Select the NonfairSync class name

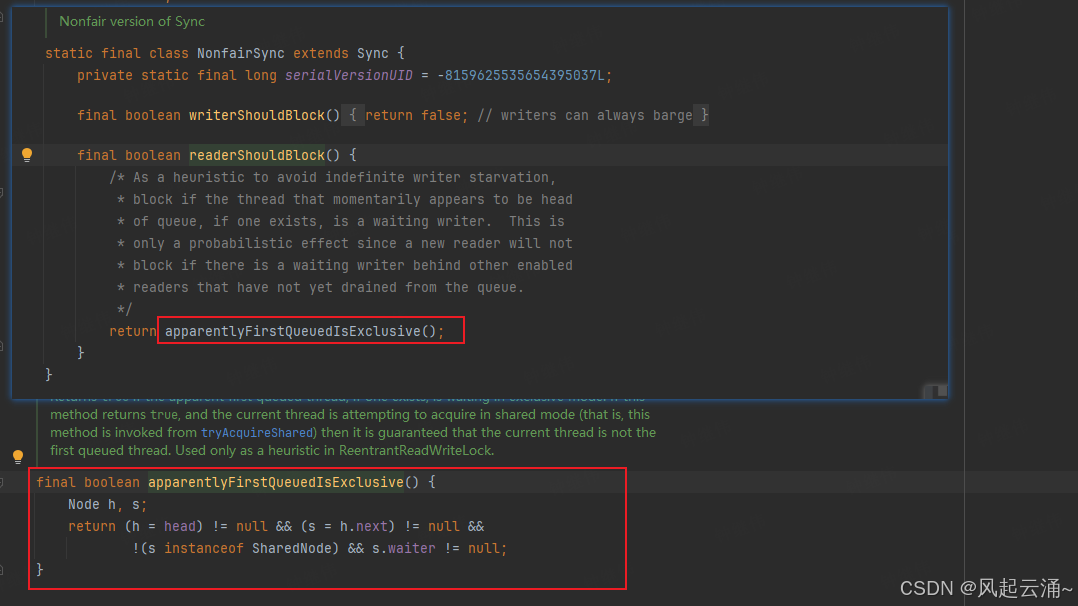click(x=239, y=53)
